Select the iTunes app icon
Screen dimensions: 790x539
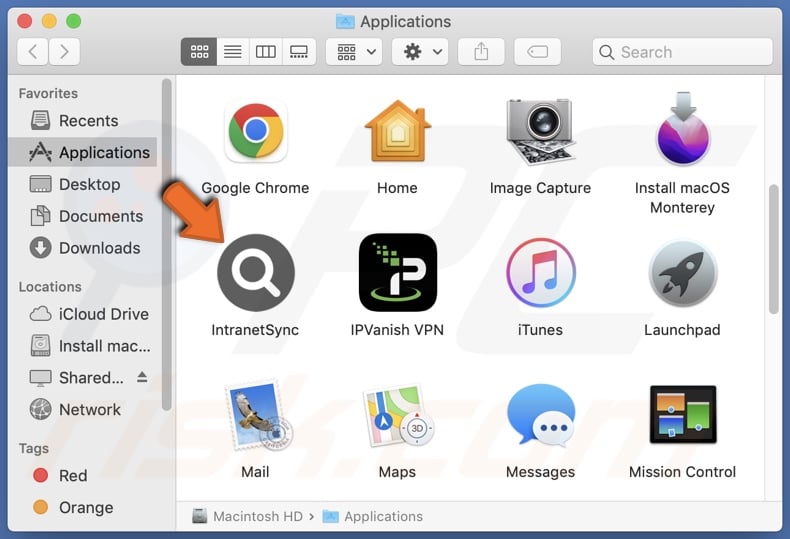point(540,273)
